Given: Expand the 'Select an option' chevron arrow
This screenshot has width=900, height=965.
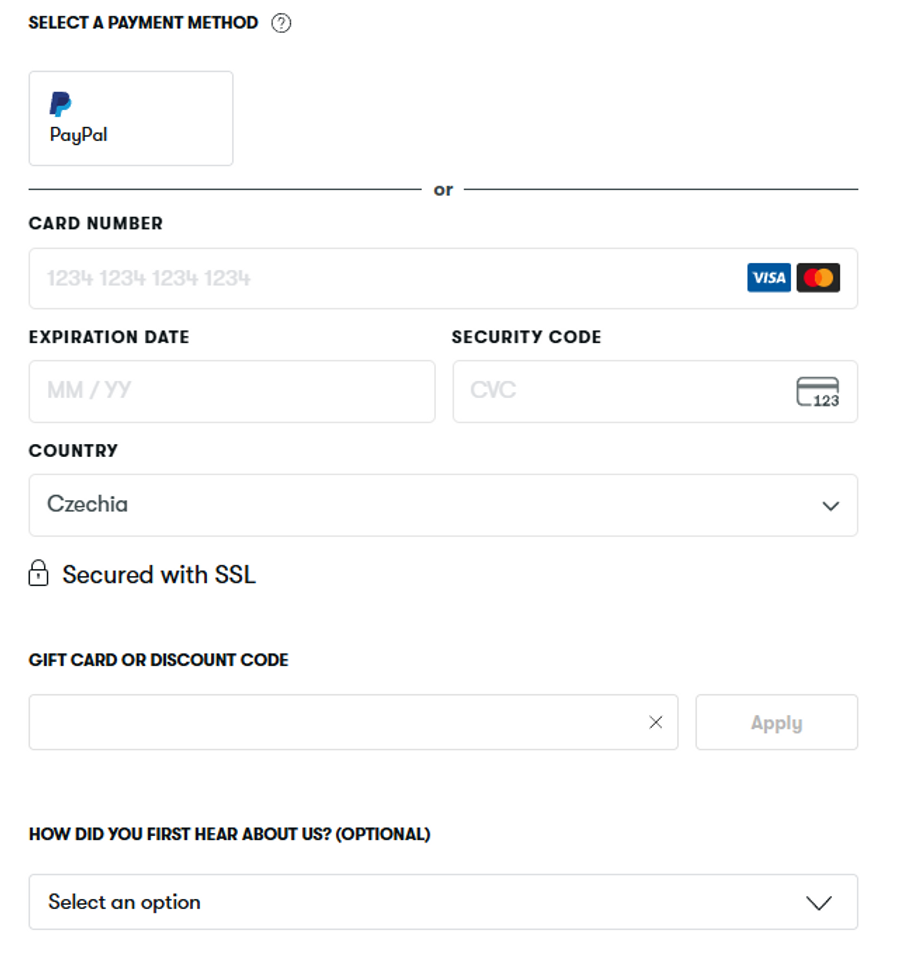Looking at the screenshot, I should [819, 903].
